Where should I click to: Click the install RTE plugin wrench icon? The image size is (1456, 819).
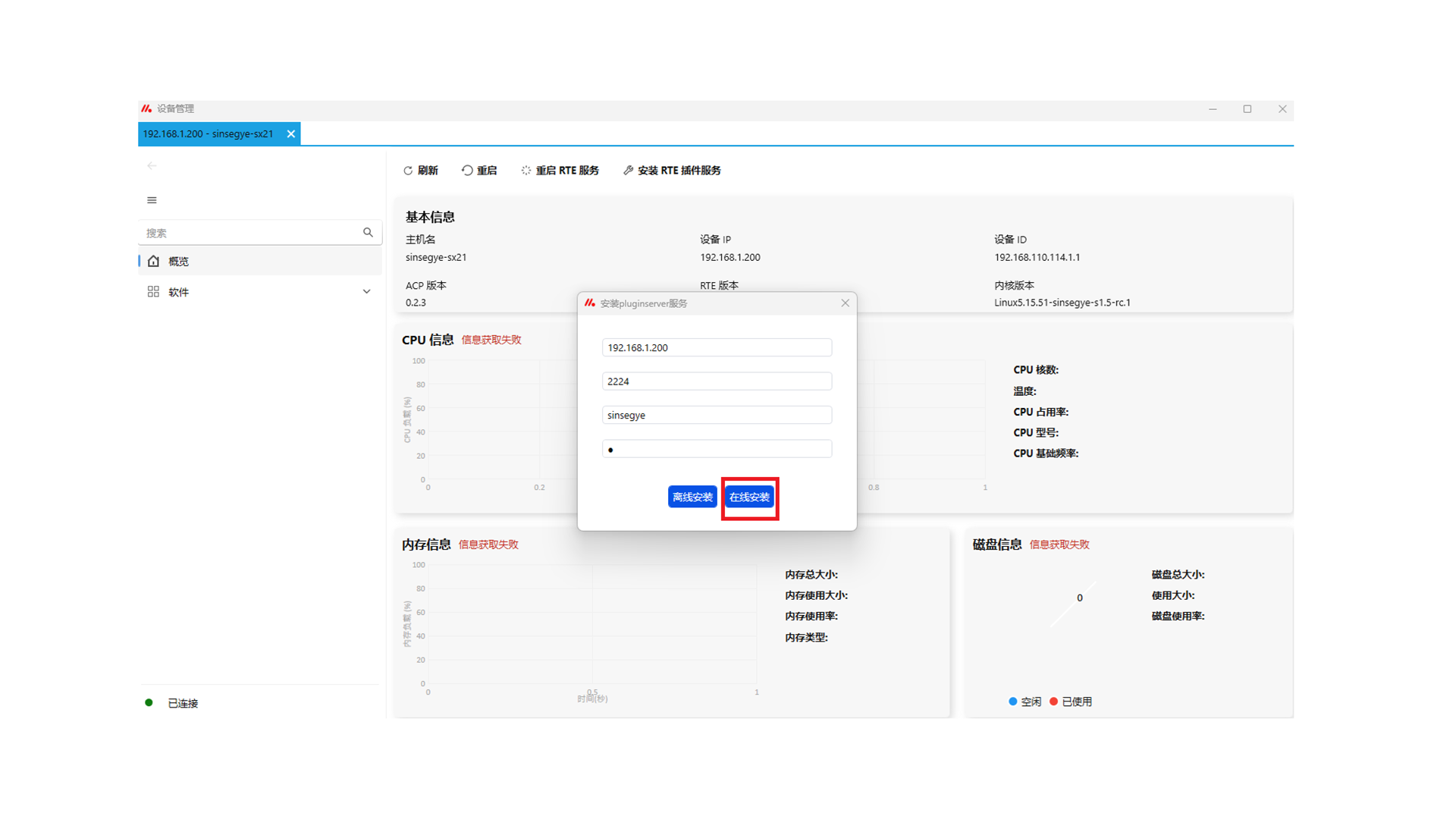pyautogui.click(x=628, y=171)
